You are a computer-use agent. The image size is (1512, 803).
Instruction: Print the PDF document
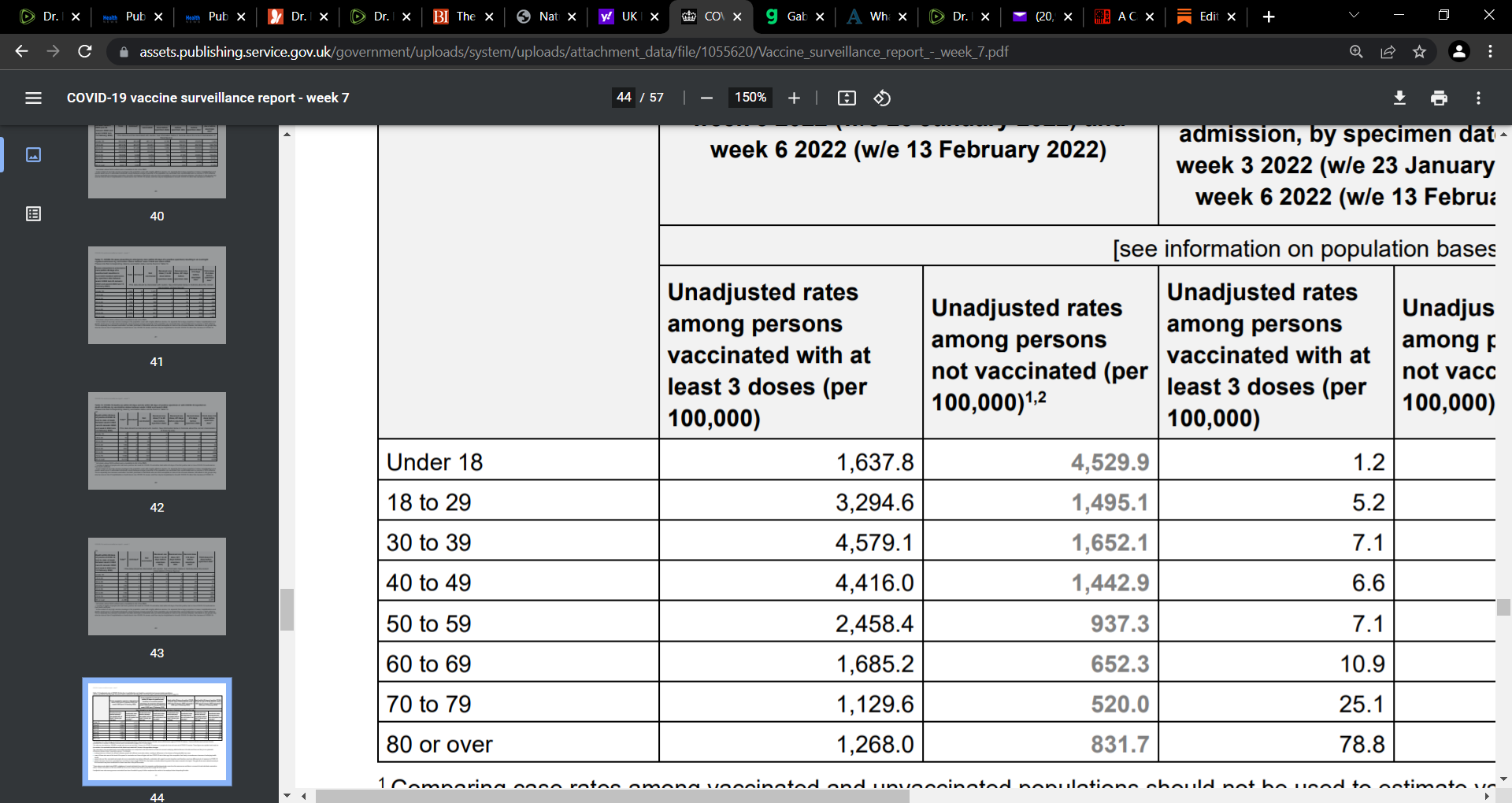[x=1439, y=98]
